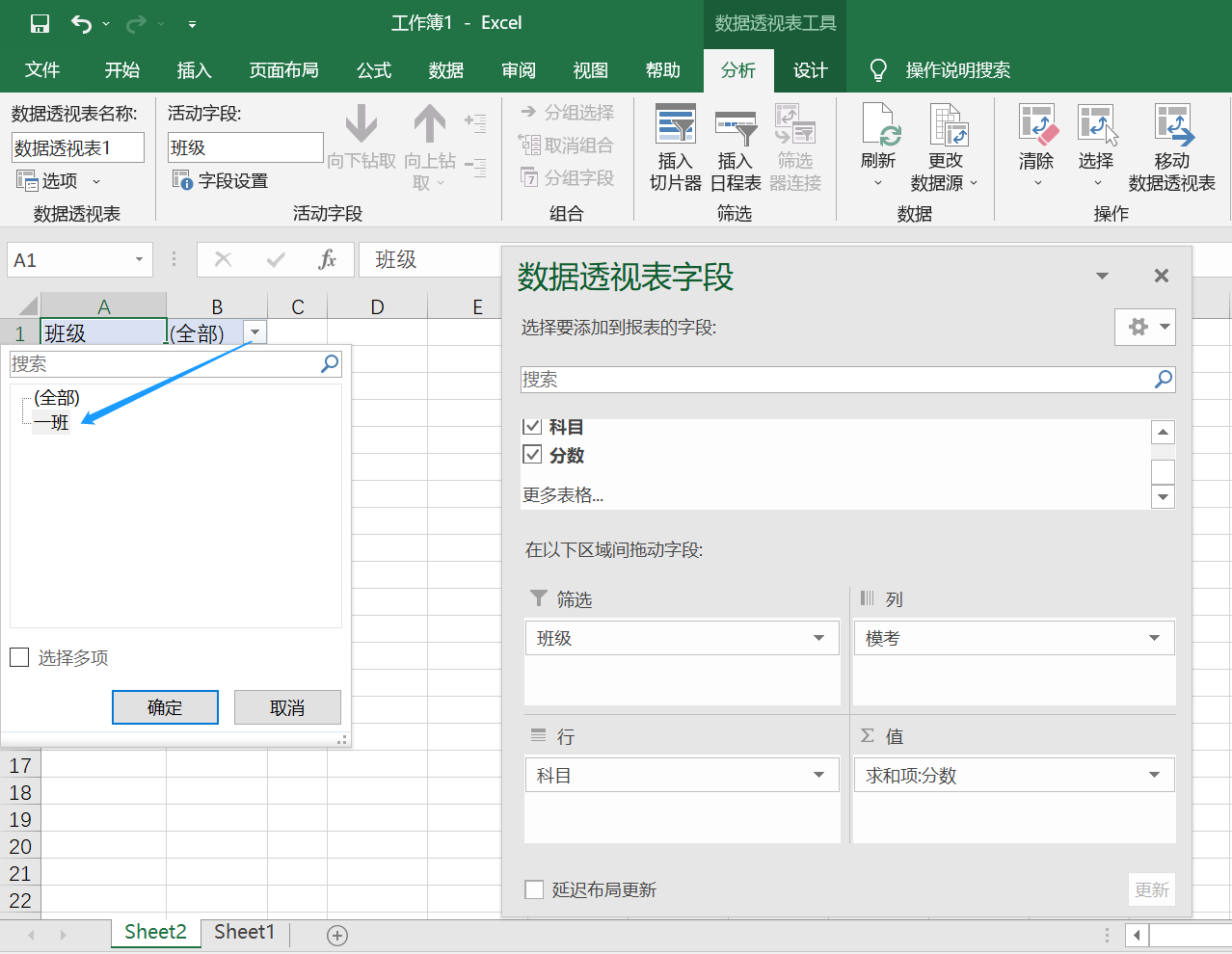Switch to the Sheet1 tab
The height and width of the screenshot is (954, 1232).
(x=244, y=932)
